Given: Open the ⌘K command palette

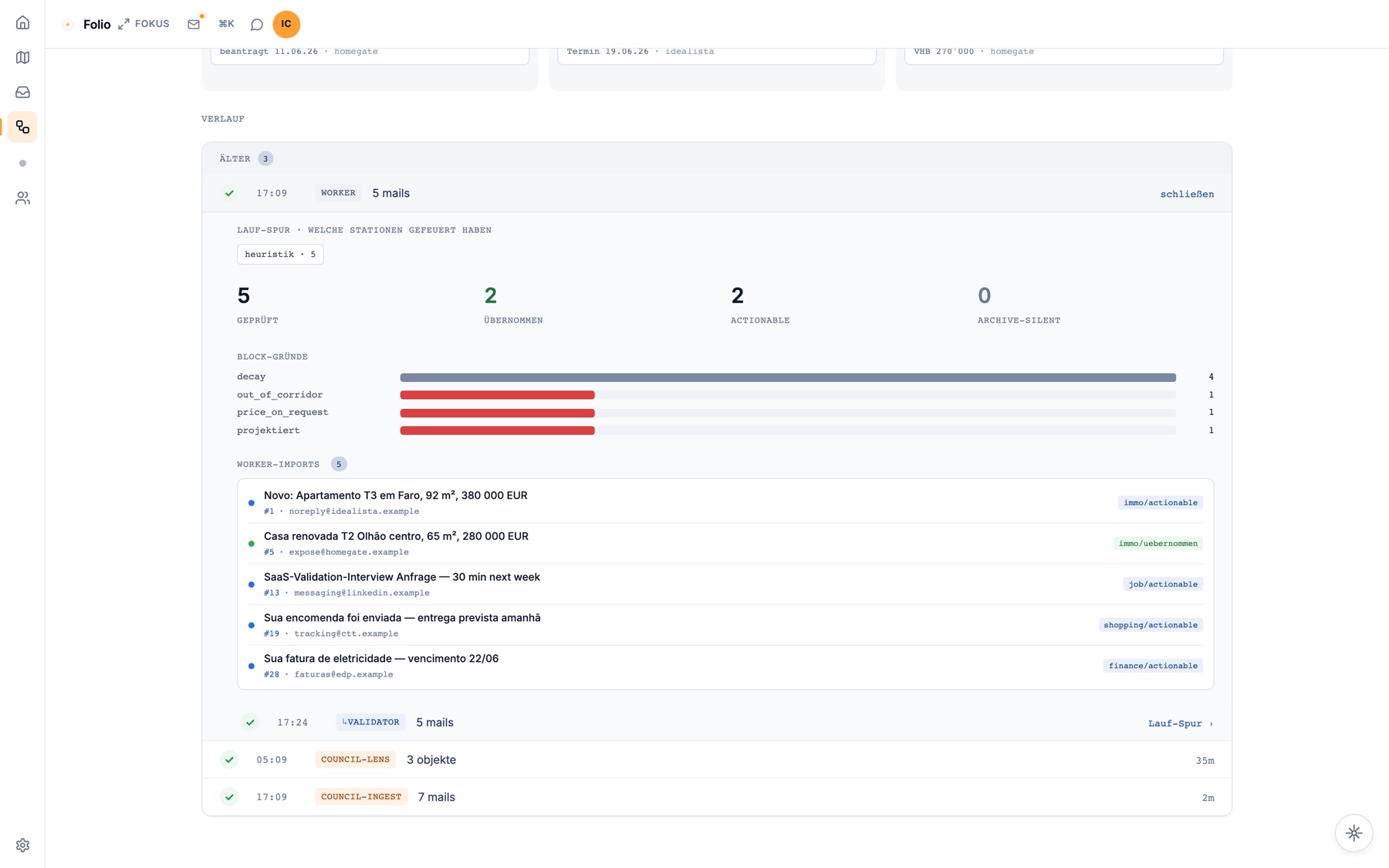Looking at the screenshot, I should (x=226, y=24).
